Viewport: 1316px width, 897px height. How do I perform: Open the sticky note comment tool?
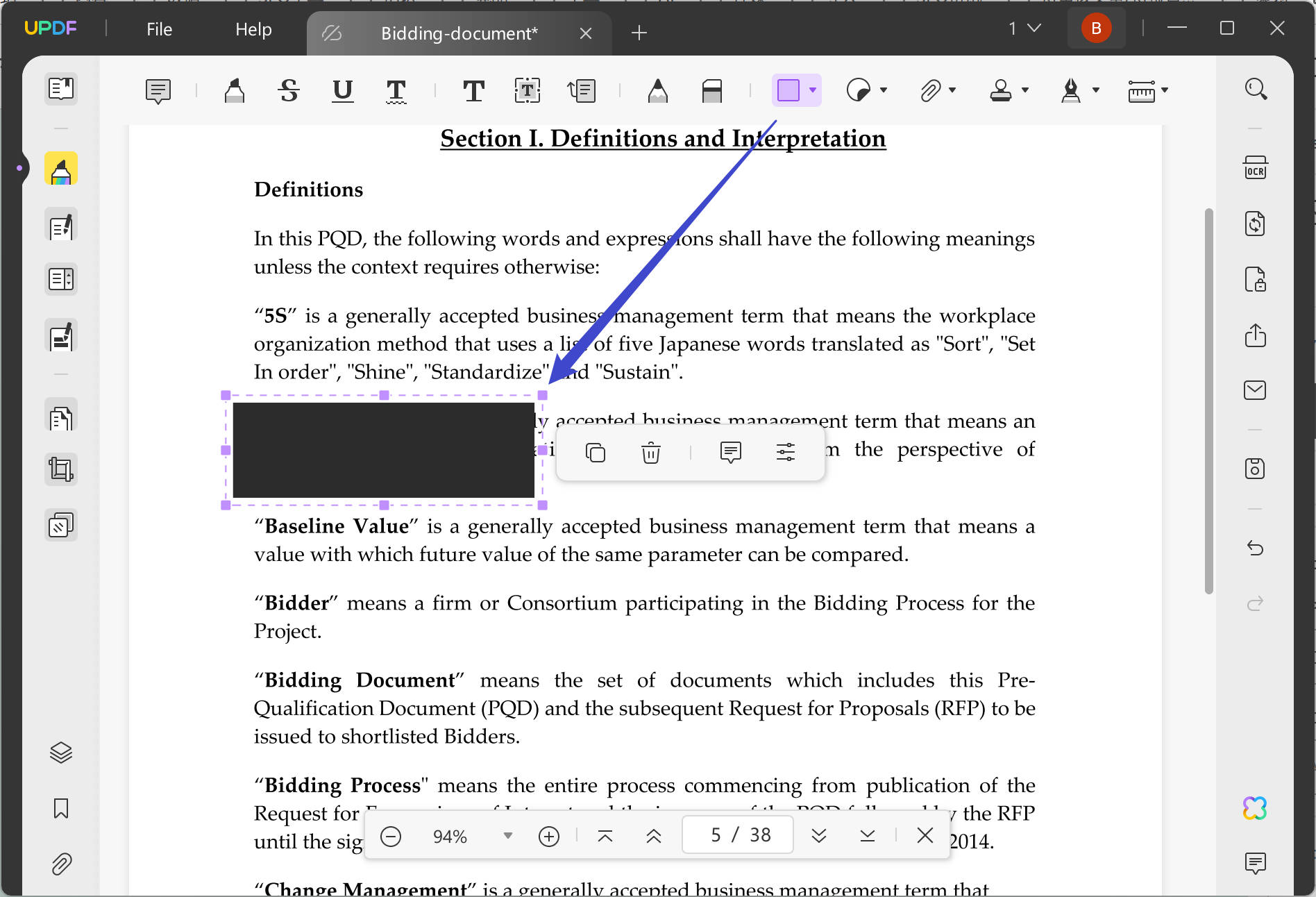(x=158, y=90)
